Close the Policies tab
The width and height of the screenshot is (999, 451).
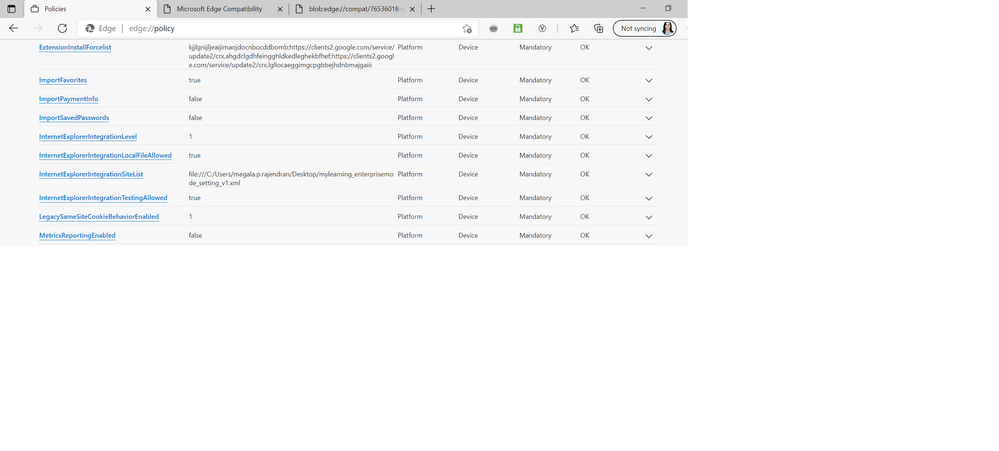[148, 9]
